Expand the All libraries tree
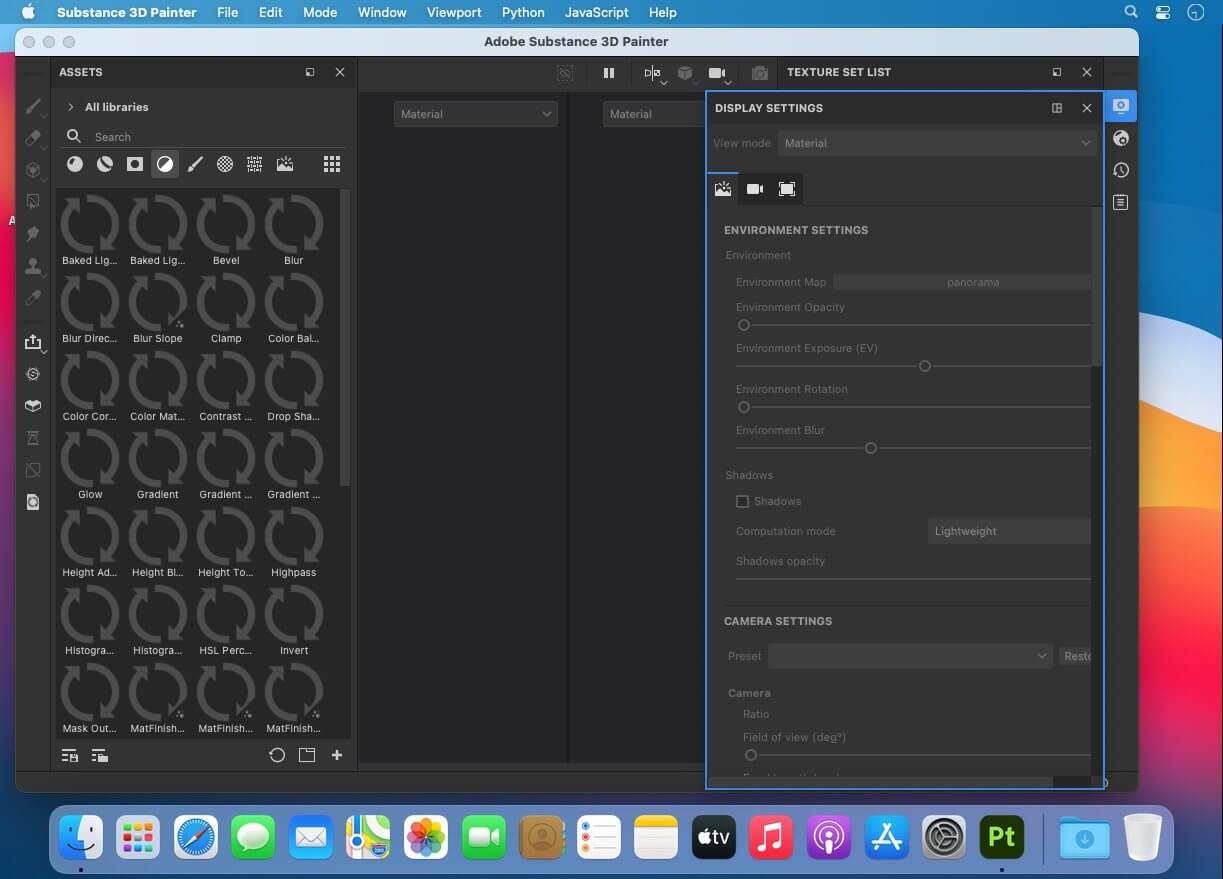The width and height of the screenshot is (1223, 879). [71, 107]
